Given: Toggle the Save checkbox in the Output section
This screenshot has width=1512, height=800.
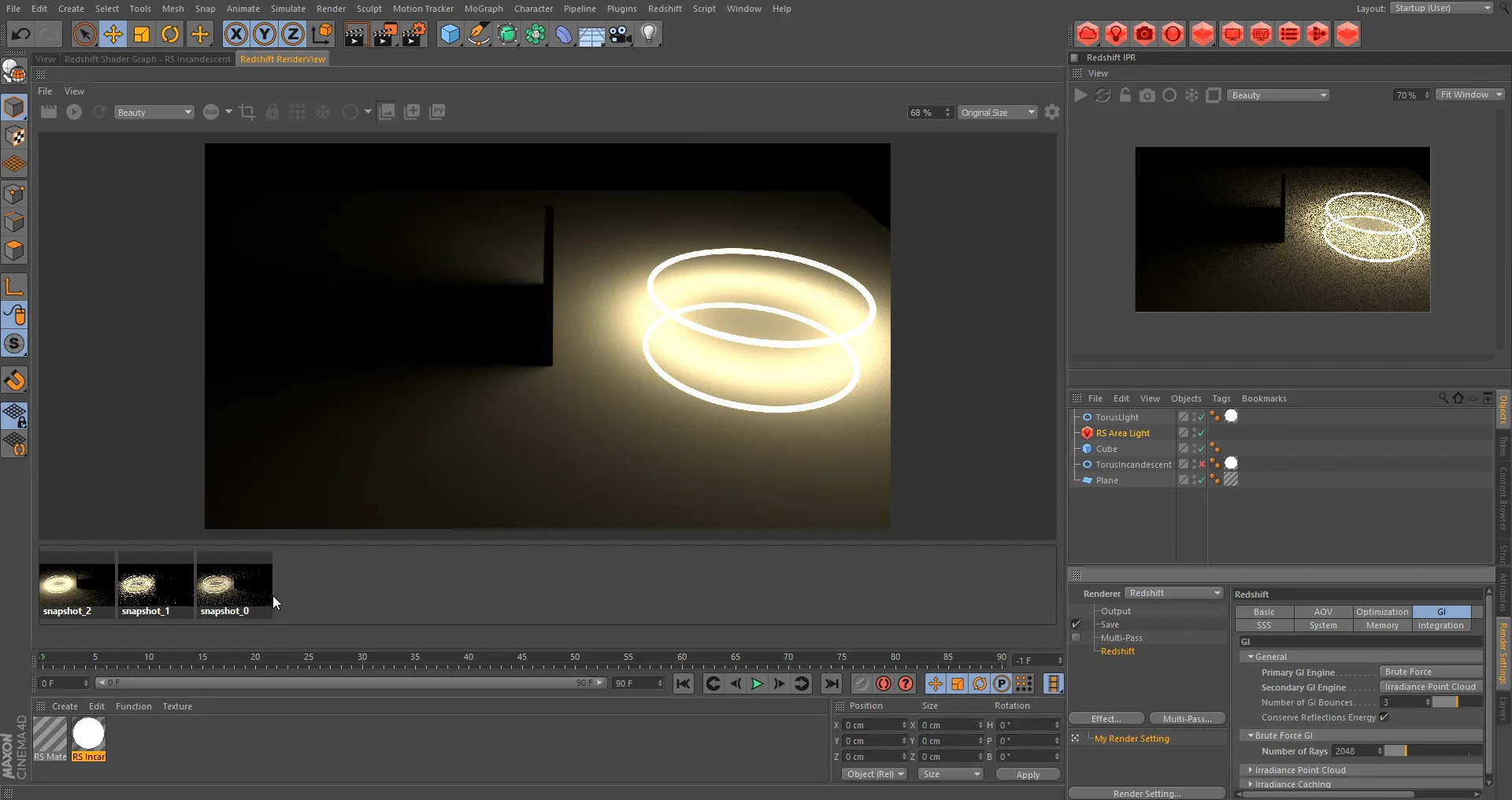Looking at the screenshot, I should [1076, 624].
